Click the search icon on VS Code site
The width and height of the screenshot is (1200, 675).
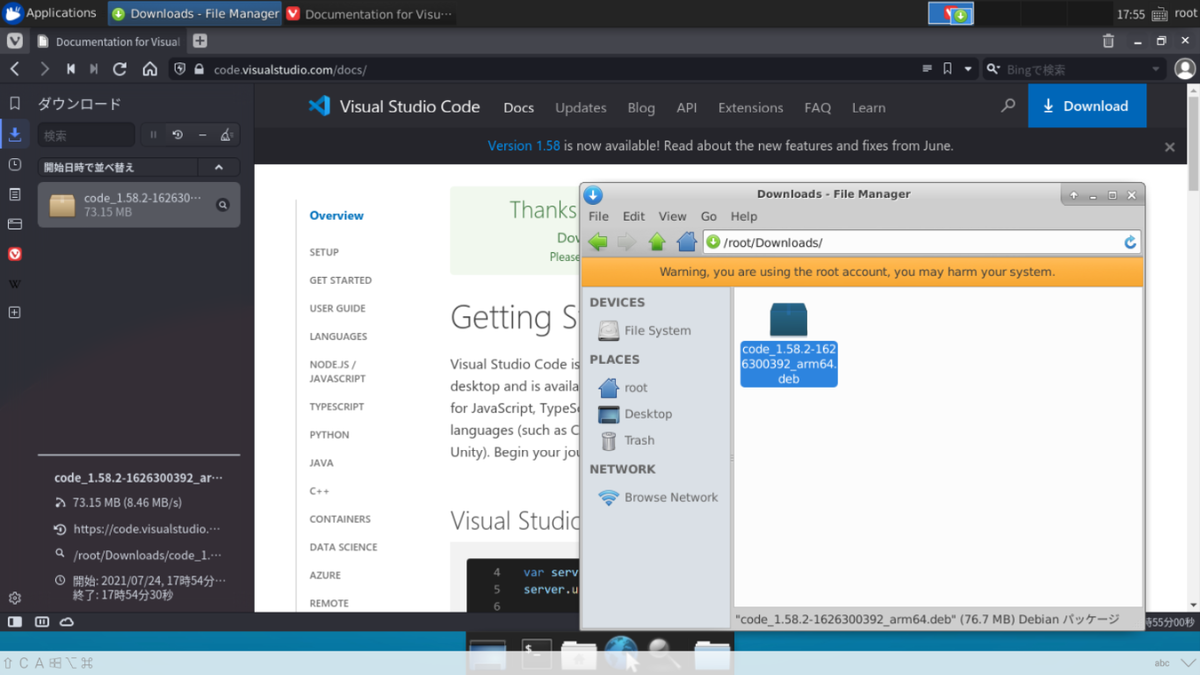(1008, 106)
